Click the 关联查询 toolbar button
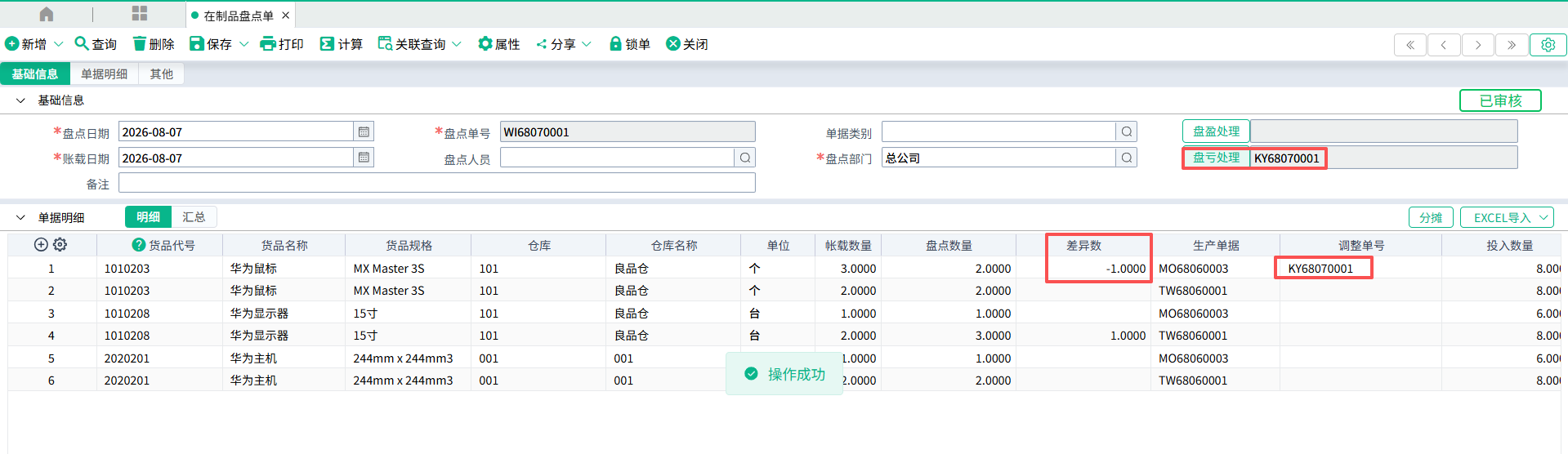This screenshot has height=454, width=1568. point(412,44)
